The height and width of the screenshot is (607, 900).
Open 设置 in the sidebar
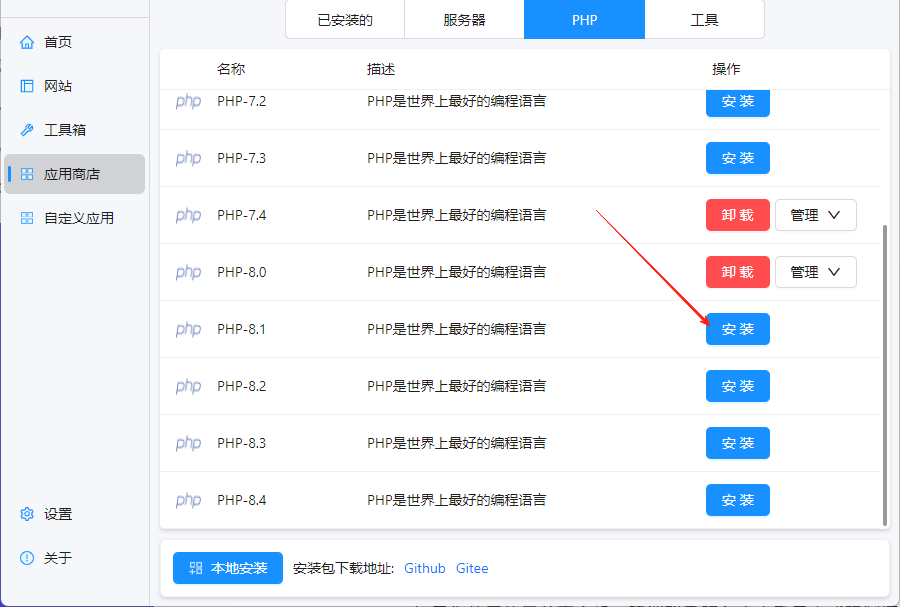click(x=74, y=514)
